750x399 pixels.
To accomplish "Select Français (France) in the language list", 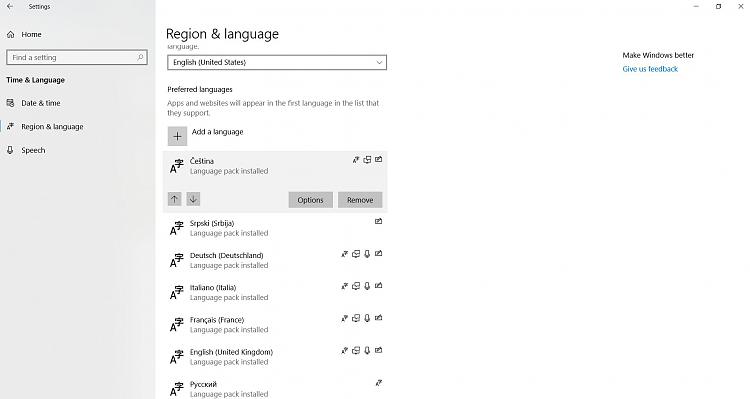I will point(276,324).
